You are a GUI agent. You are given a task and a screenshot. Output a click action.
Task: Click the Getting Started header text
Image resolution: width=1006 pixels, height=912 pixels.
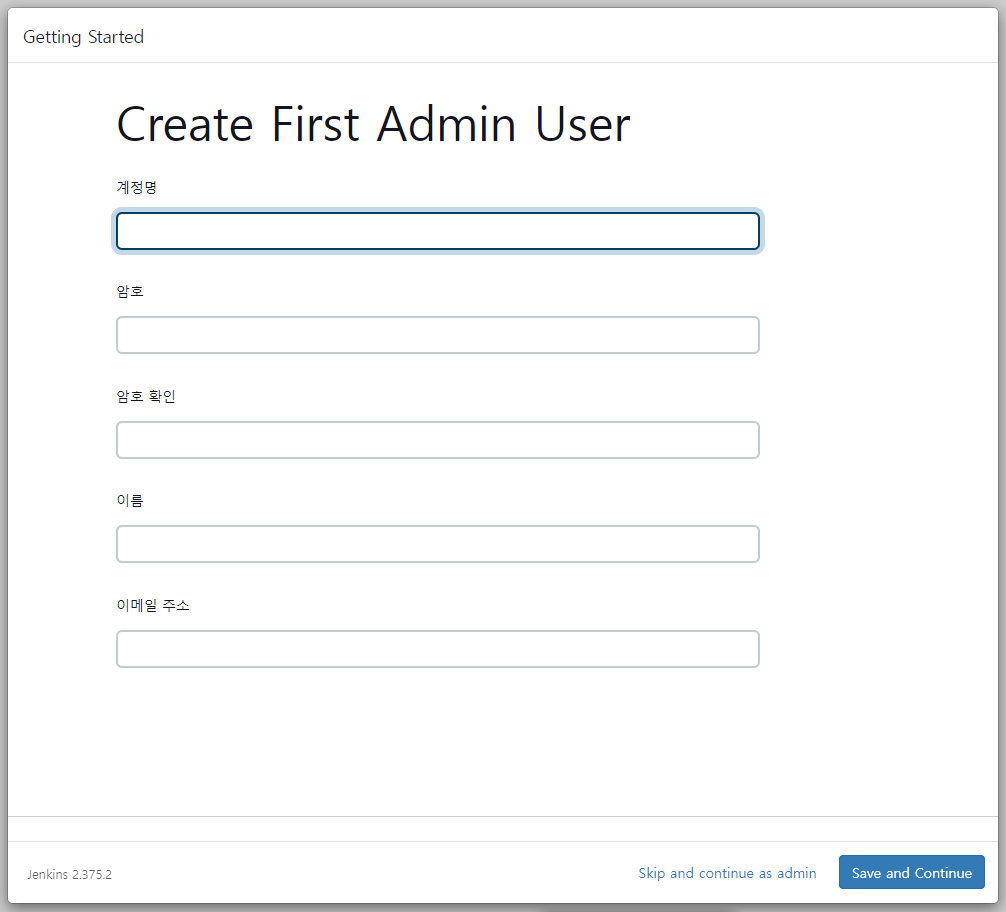pyautogui.click(x=83, y=37)
